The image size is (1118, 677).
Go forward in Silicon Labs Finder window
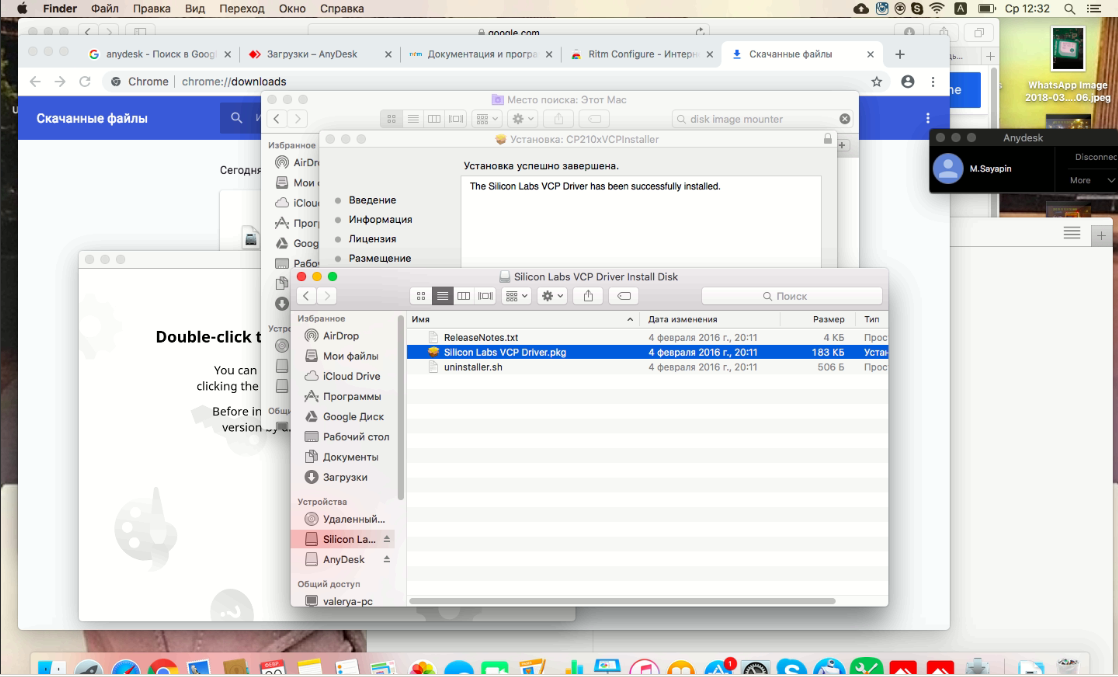click(x=327, y=296)
